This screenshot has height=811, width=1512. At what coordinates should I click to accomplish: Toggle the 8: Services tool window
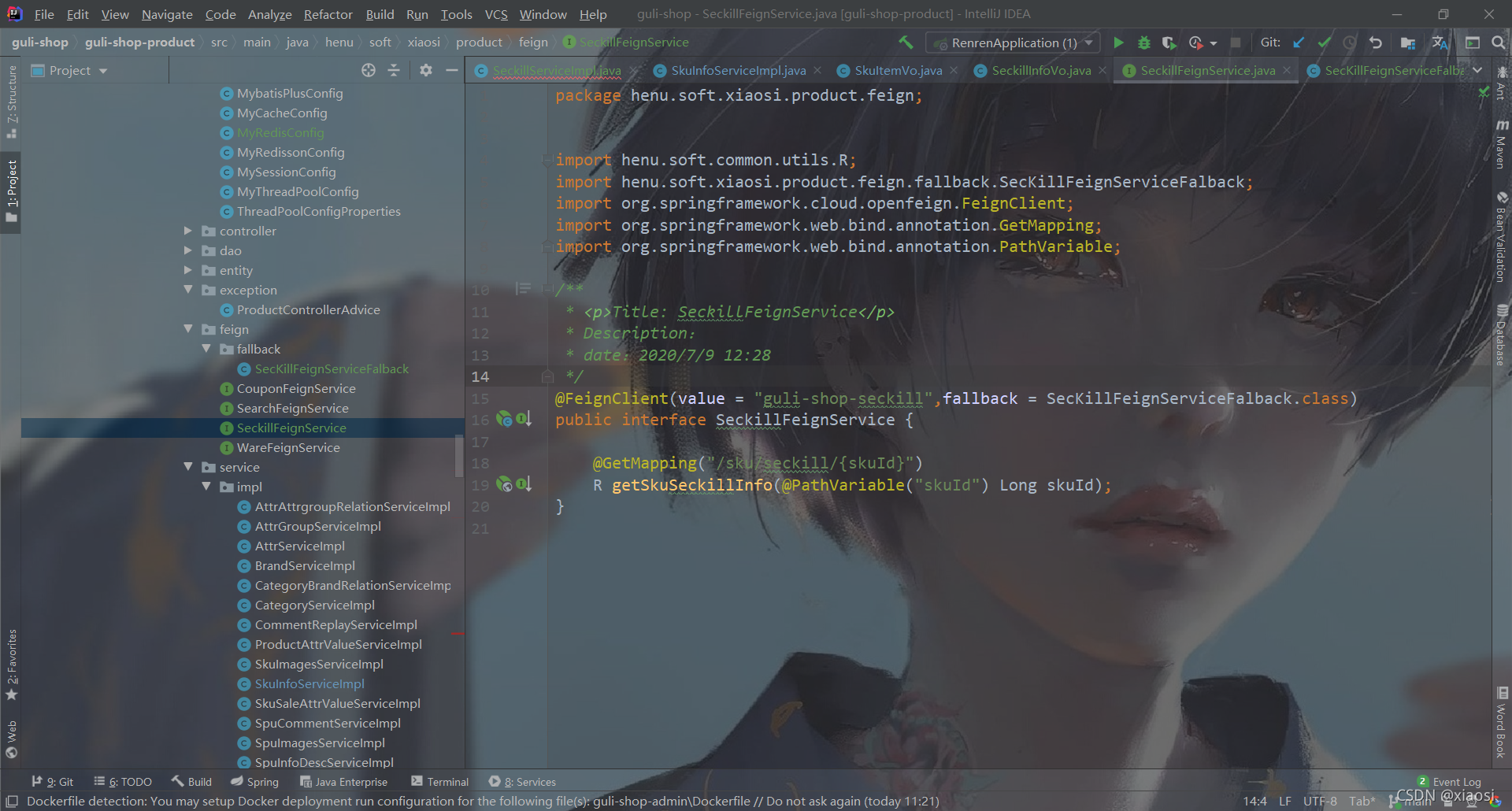[522, 782]
